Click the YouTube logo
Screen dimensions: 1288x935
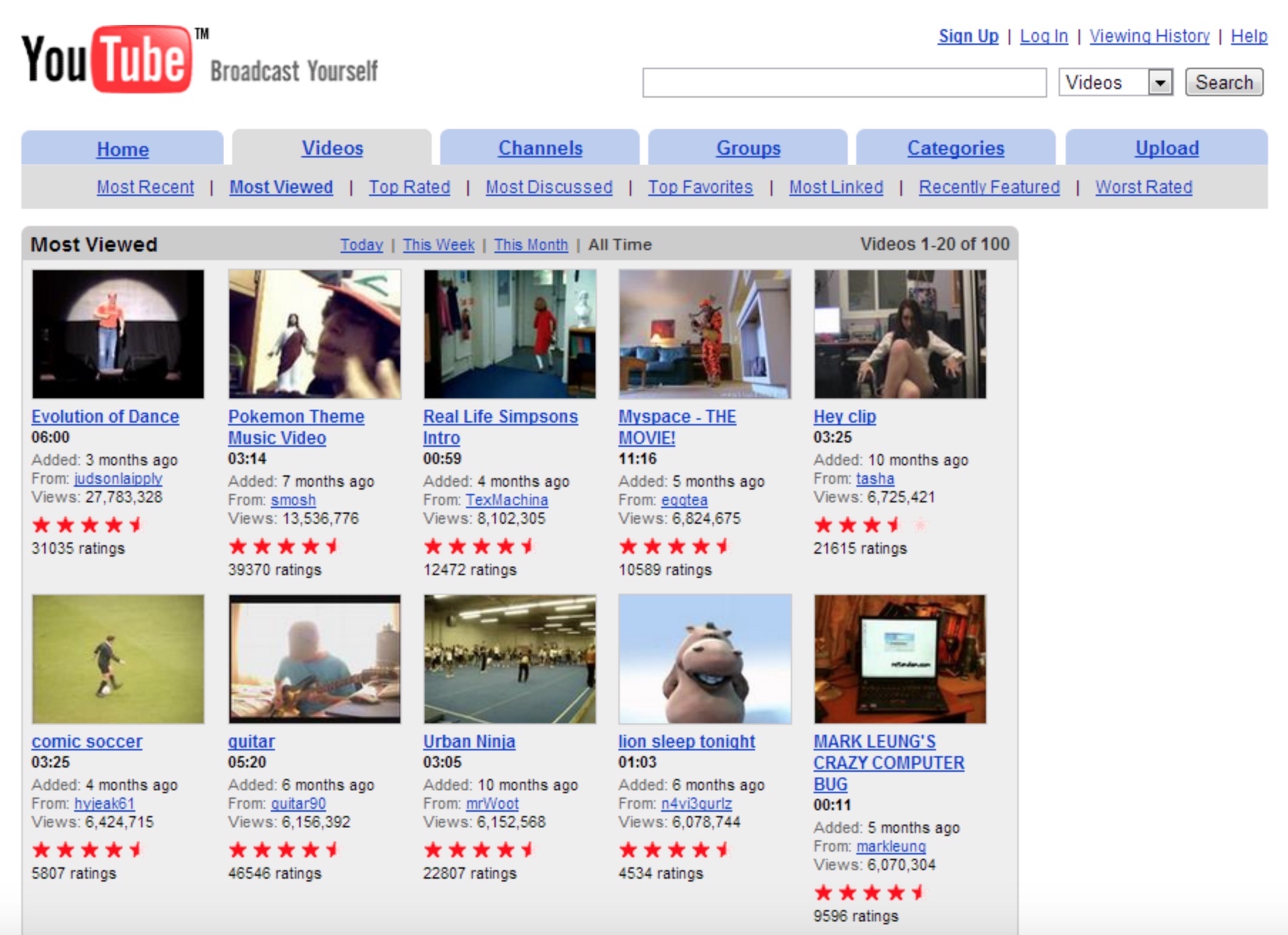pyautogui.click(x=108, y=60)
